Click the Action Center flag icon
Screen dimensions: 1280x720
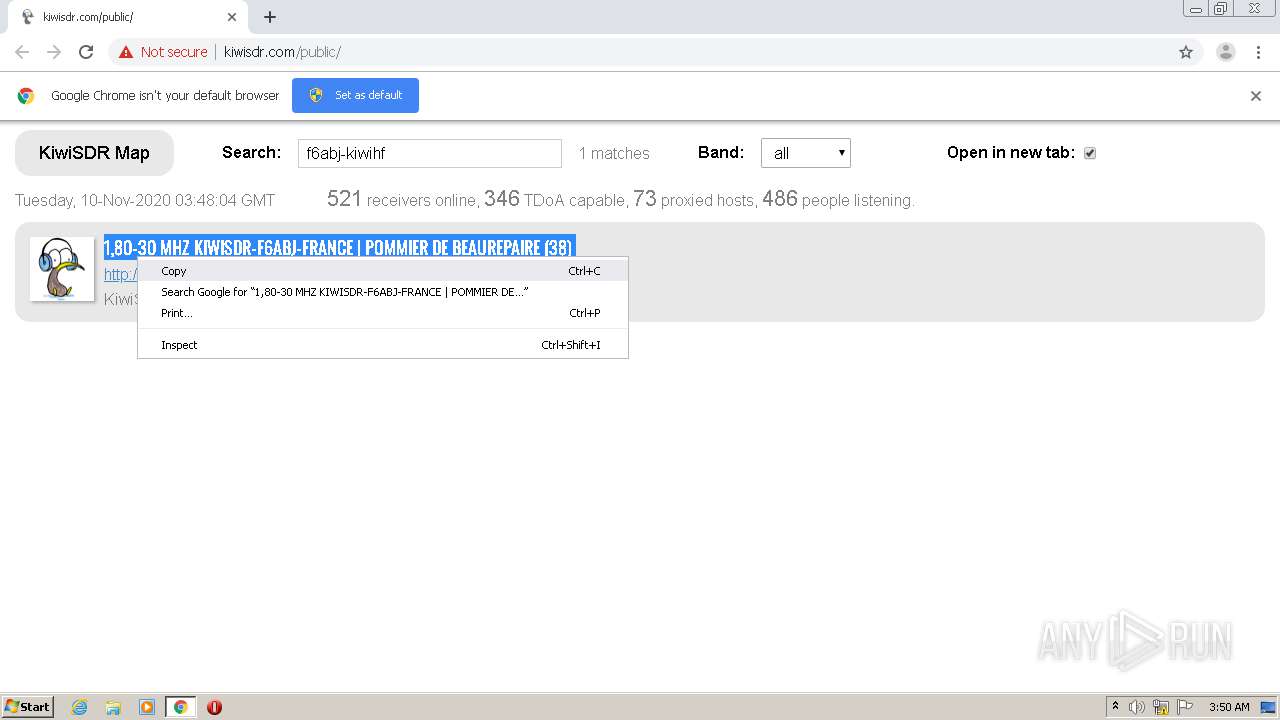pyautogui.click(x=1185, y=707)
